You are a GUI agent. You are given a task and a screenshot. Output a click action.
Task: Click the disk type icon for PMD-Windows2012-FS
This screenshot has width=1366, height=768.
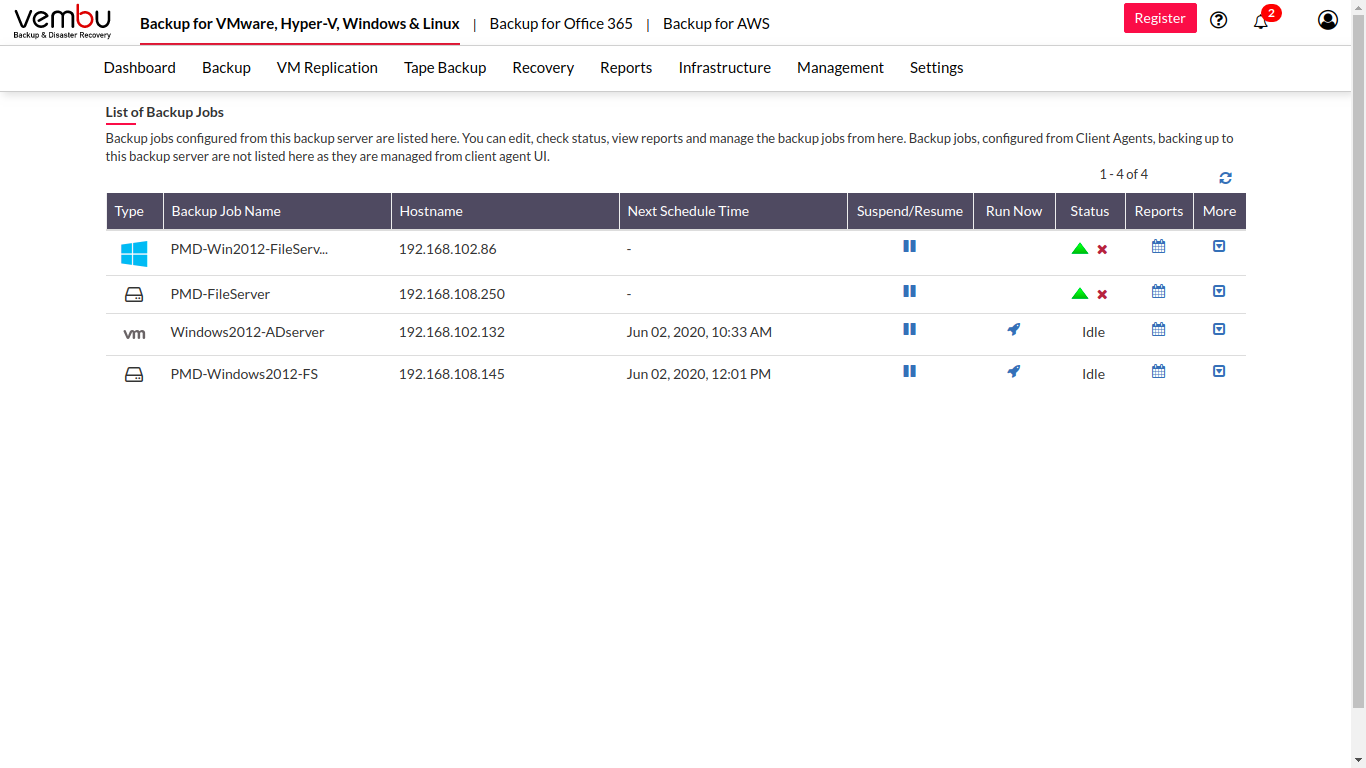click(134, 375)
